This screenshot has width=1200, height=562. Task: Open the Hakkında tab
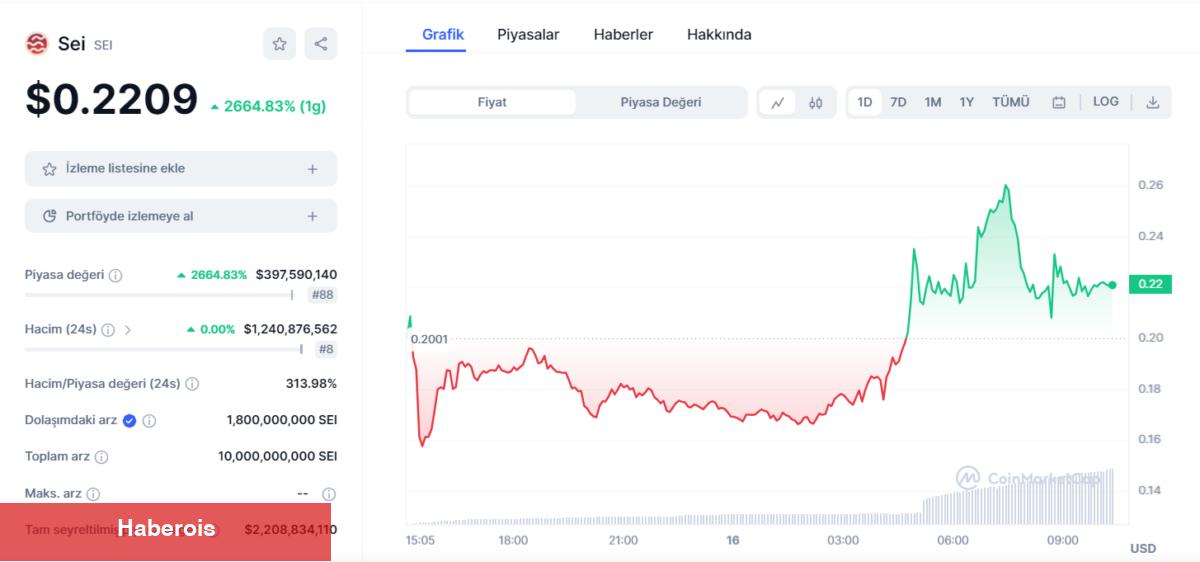719,34
